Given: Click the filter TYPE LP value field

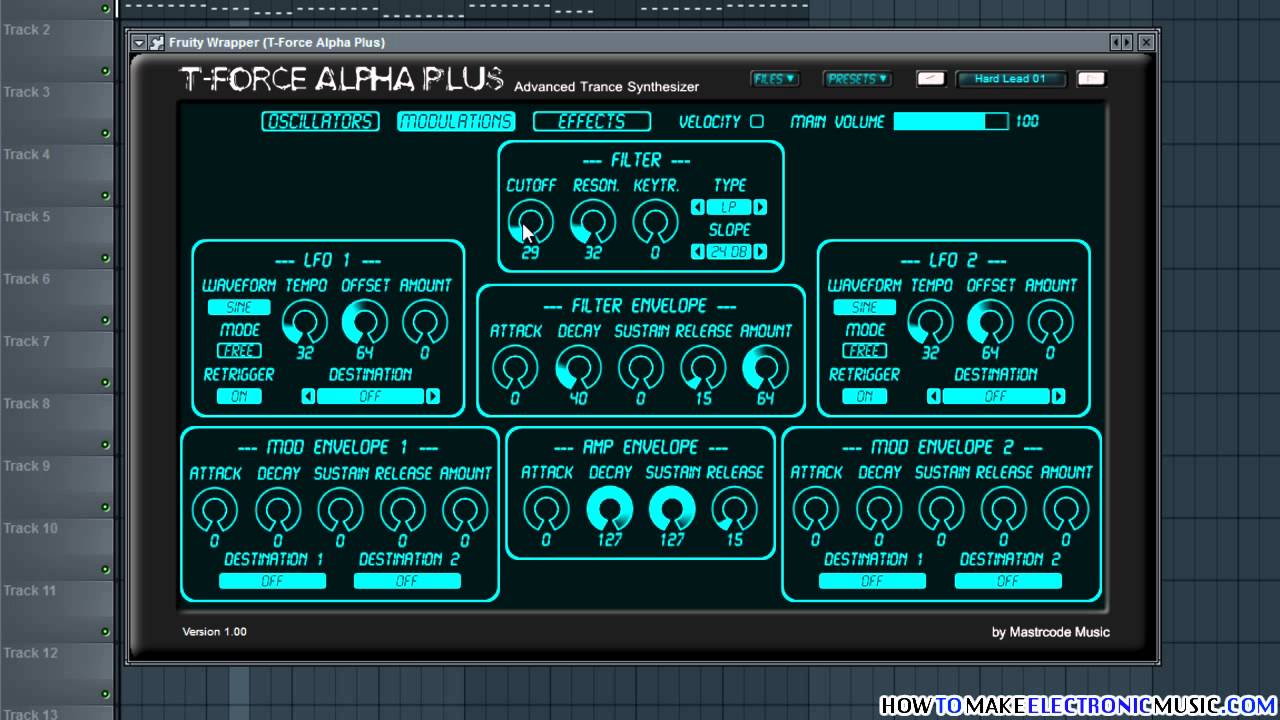Looking at the screenshot, I should click(x=729, y=207).
